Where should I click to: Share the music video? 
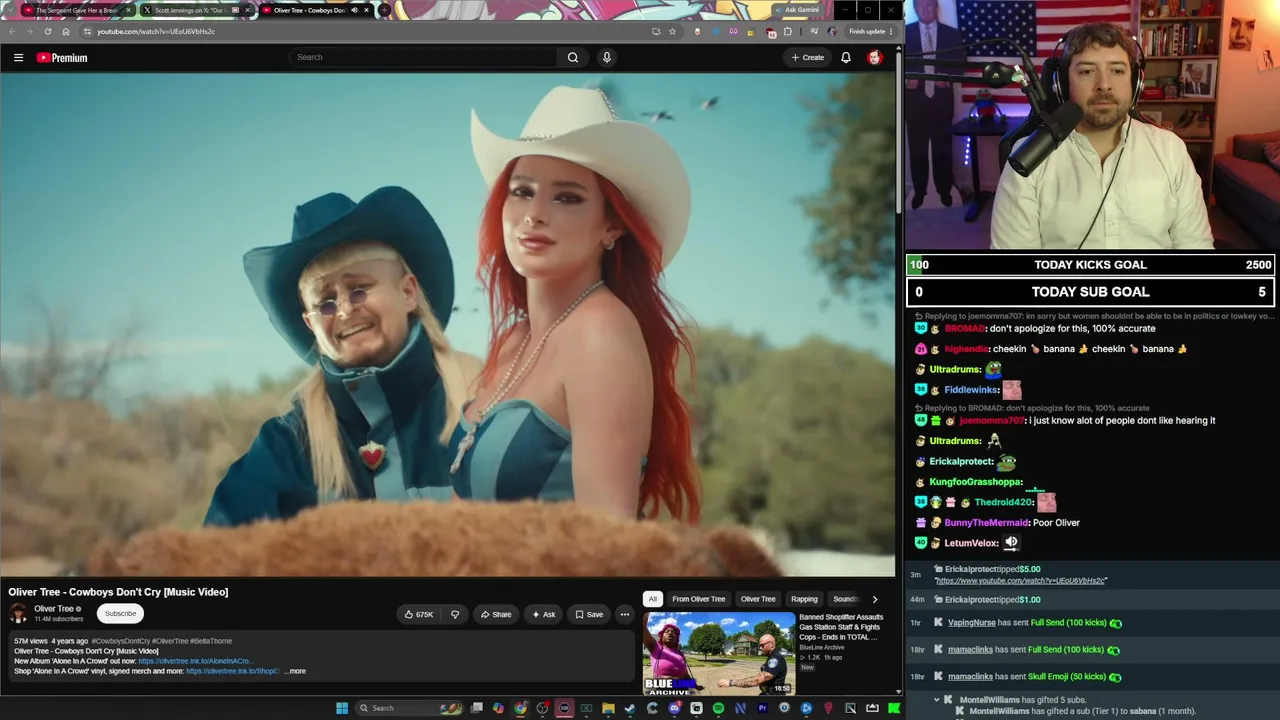point(496,614)
